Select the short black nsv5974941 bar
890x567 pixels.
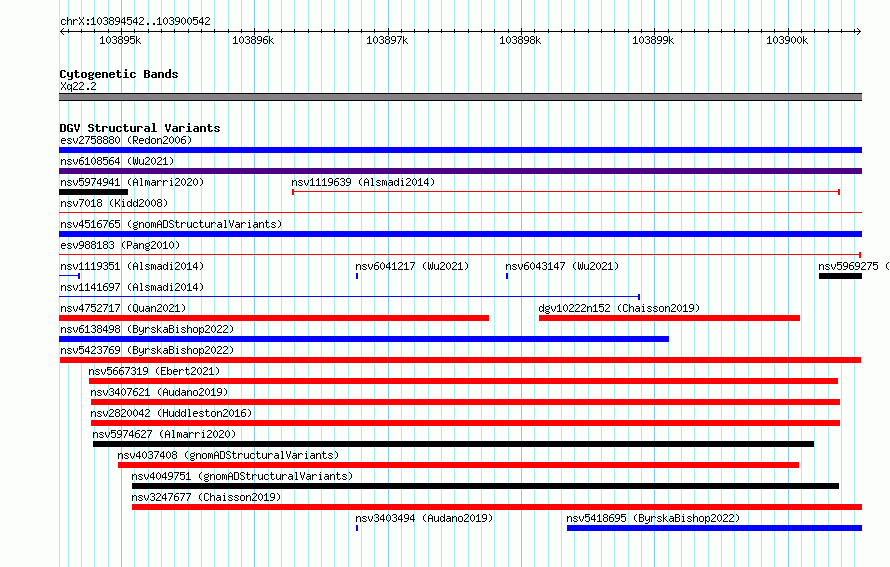94,192
